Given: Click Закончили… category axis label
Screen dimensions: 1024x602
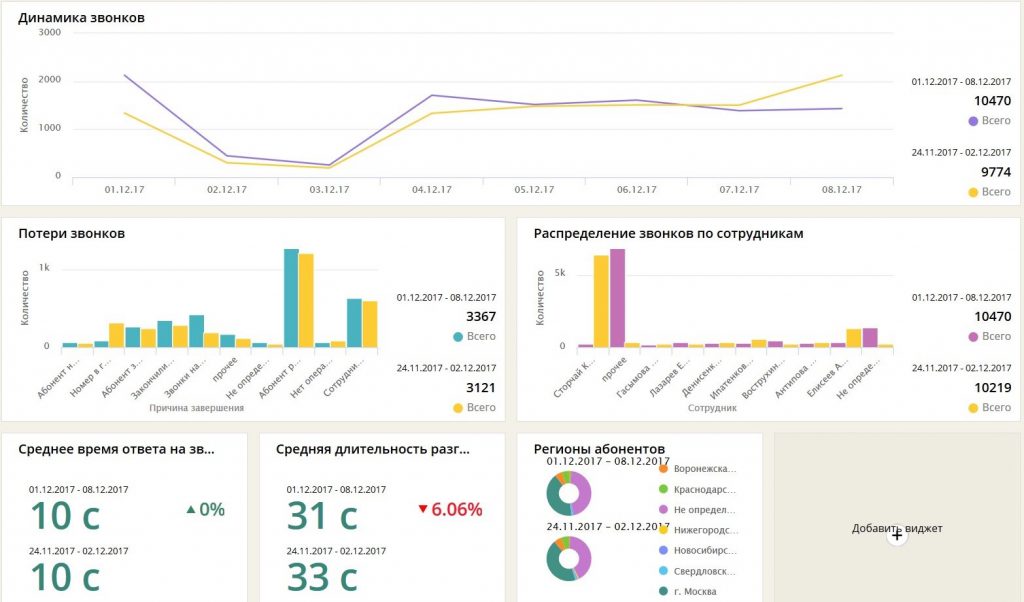Looking at the screenshot, I should pos(152,377).
